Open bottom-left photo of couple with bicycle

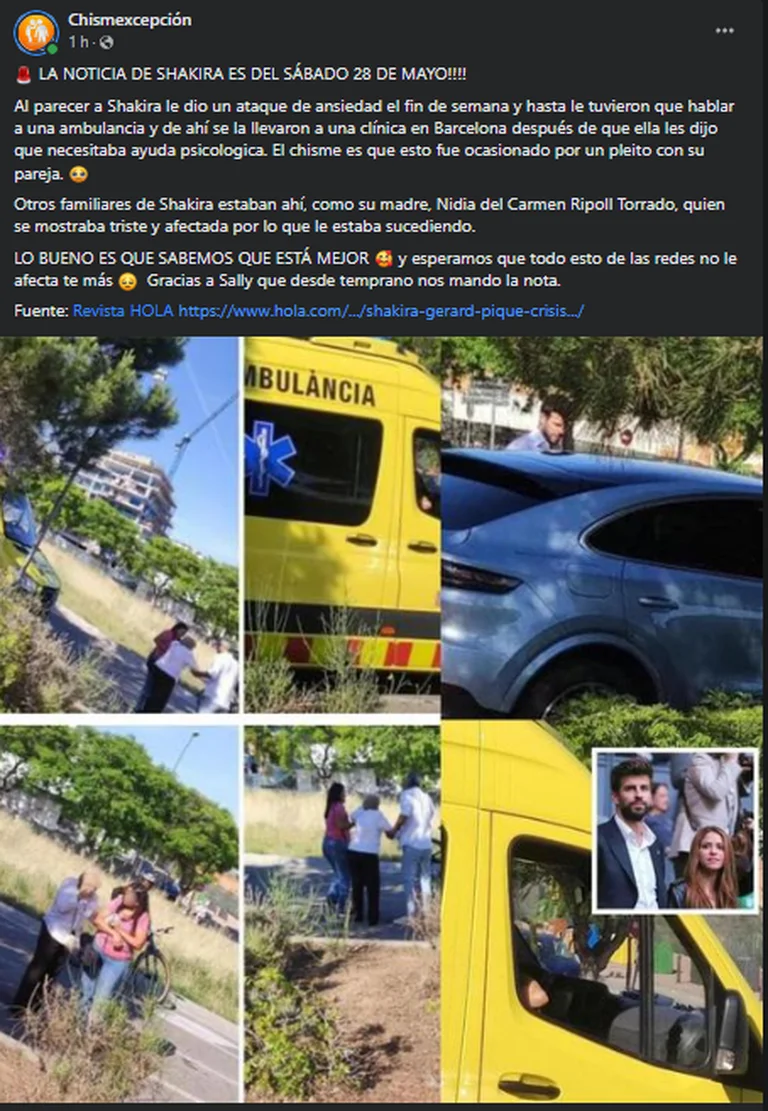119,913
